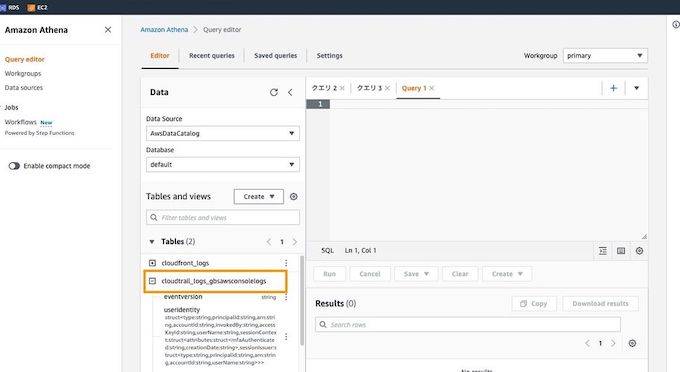Open the Save dropdown button

point(416,274)
